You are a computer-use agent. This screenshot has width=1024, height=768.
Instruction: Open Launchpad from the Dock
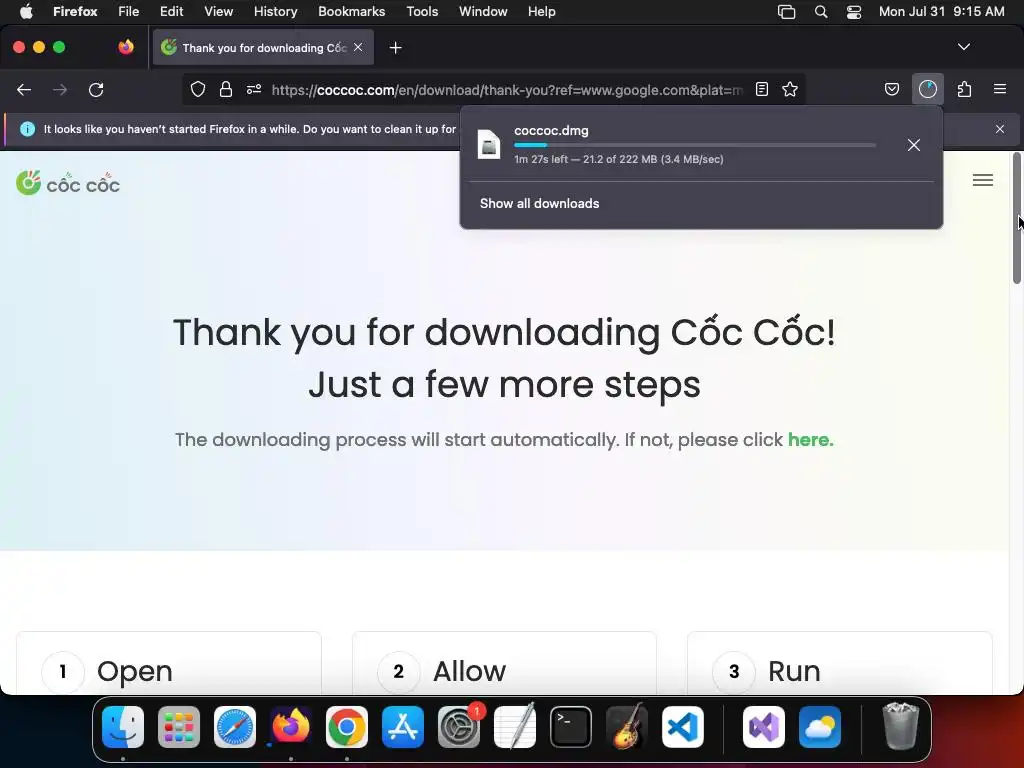tap(179, 727)
